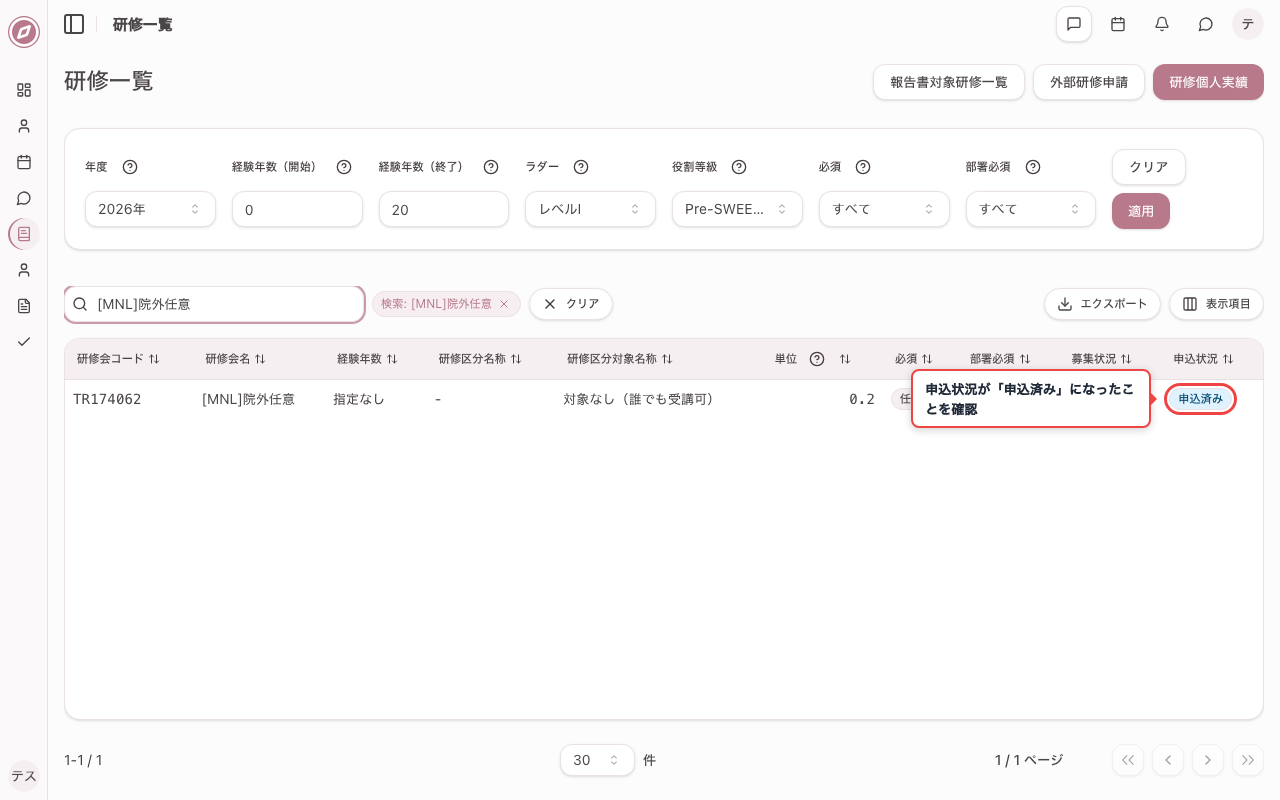Go to first page button
Image resolution: width=1280 pixels, height=800 pixels.
click(1128, 760)
